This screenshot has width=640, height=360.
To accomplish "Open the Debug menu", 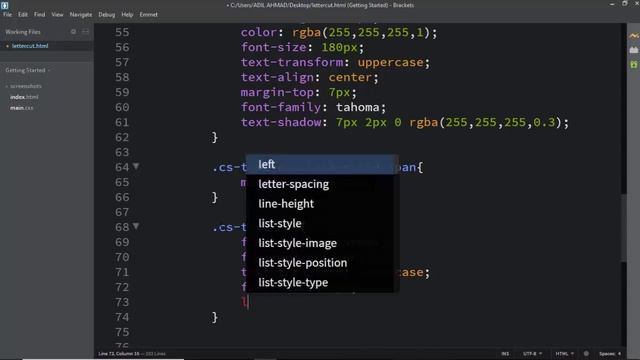I will [107, 14].
